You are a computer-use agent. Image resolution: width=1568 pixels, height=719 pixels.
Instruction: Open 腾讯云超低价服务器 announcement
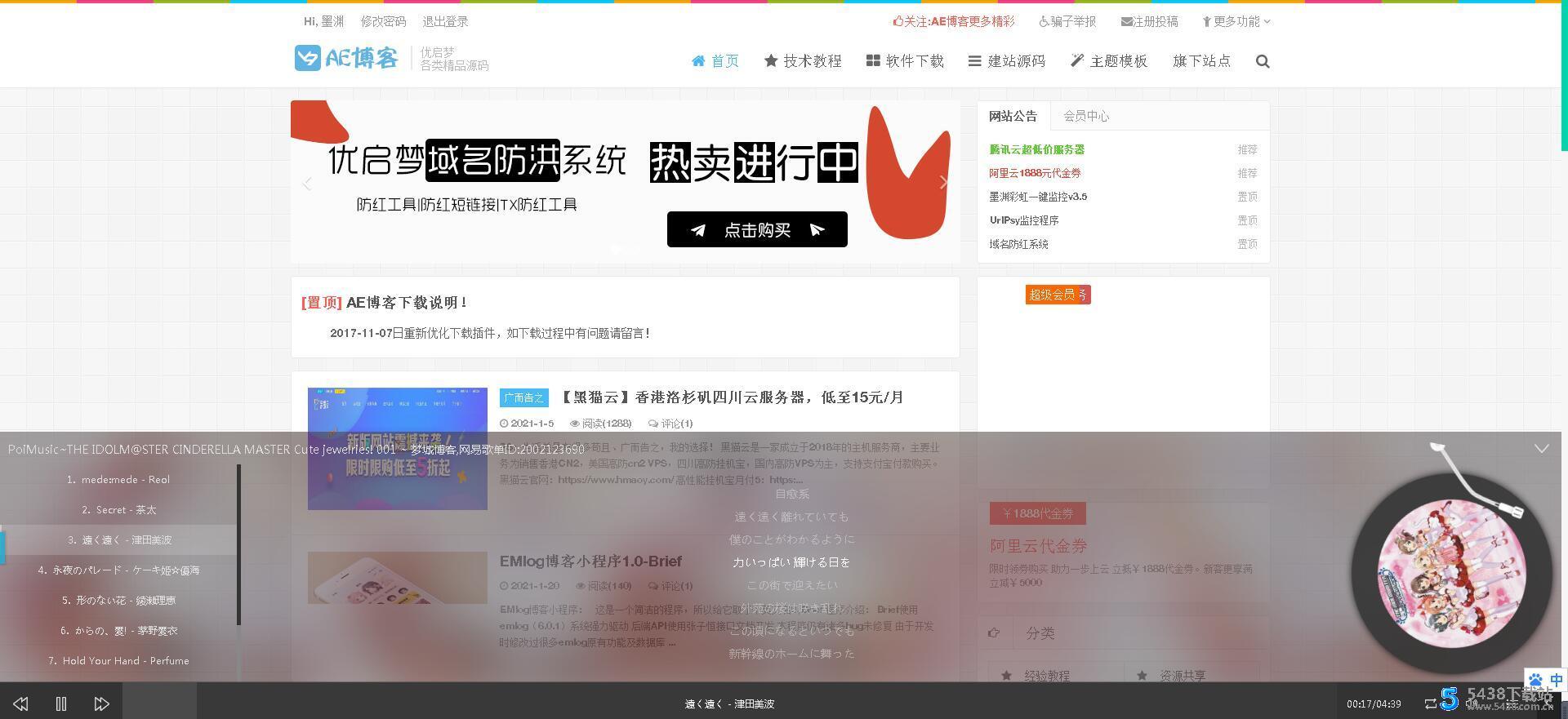[x=1036, y=149]
